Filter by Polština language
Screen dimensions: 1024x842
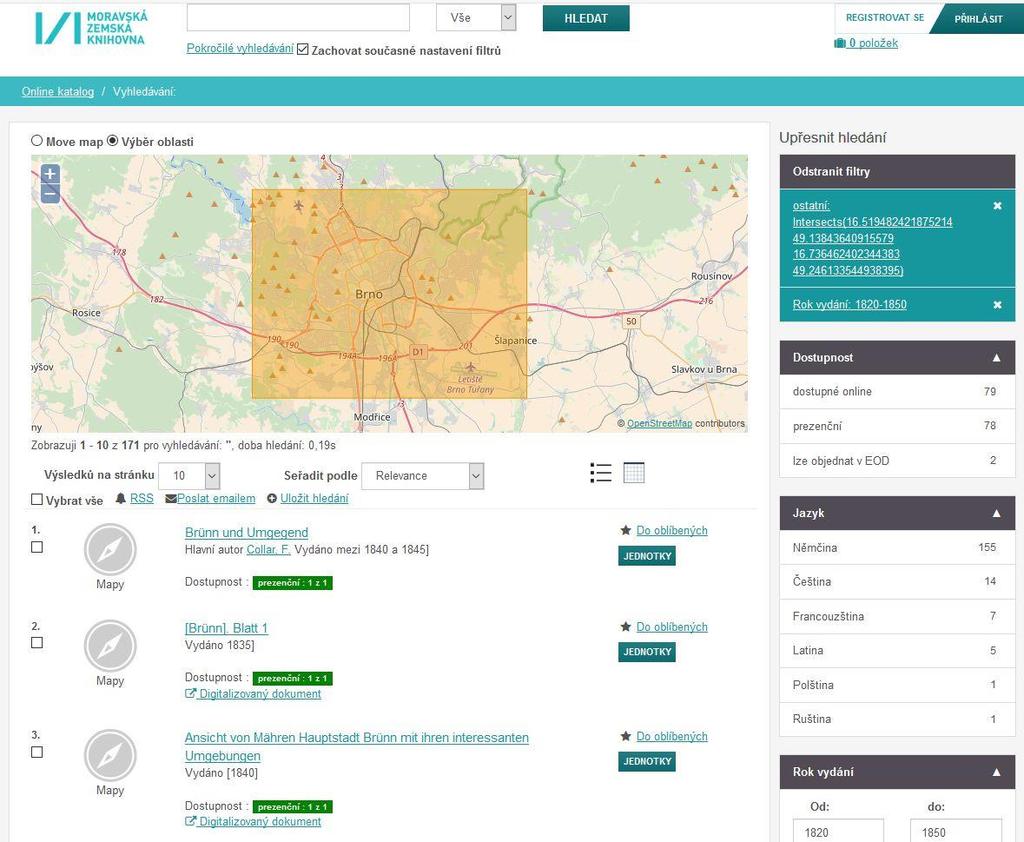(x=897, y=685)
